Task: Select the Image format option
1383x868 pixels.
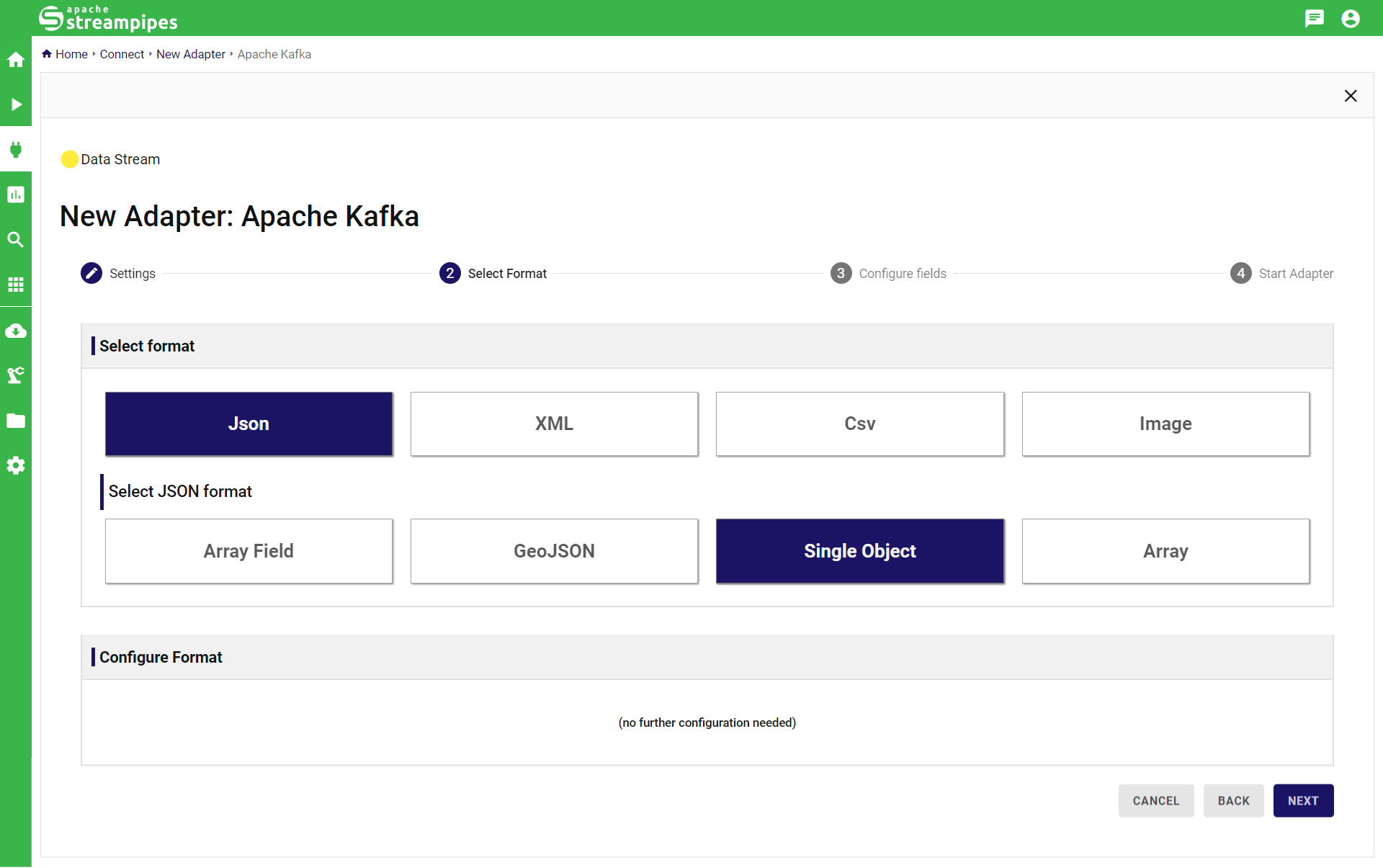Action: (x=1165, y=424)
